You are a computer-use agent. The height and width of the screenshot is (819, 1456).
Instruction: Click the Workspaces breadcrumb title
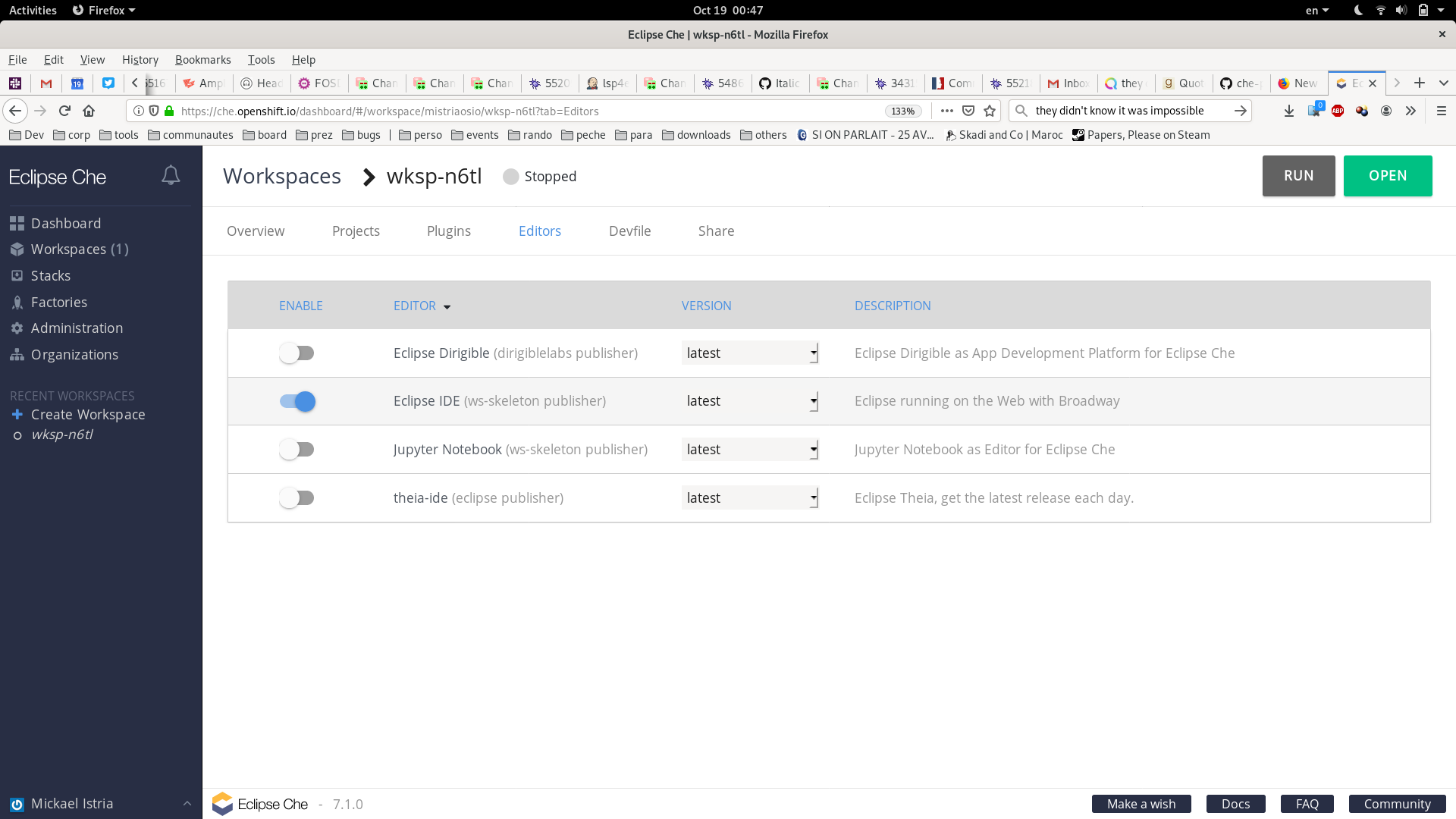(282, 176)
